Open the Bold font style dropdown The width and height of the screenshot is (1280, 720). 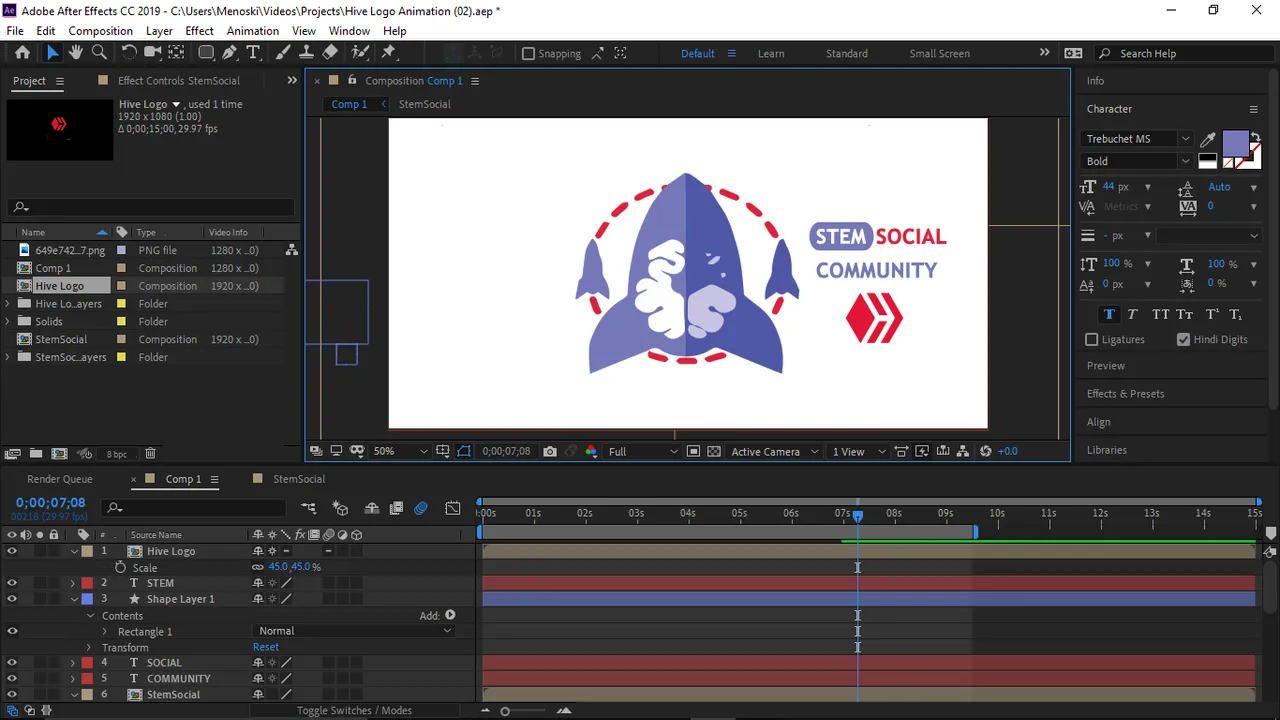(x=1137, y=161)
